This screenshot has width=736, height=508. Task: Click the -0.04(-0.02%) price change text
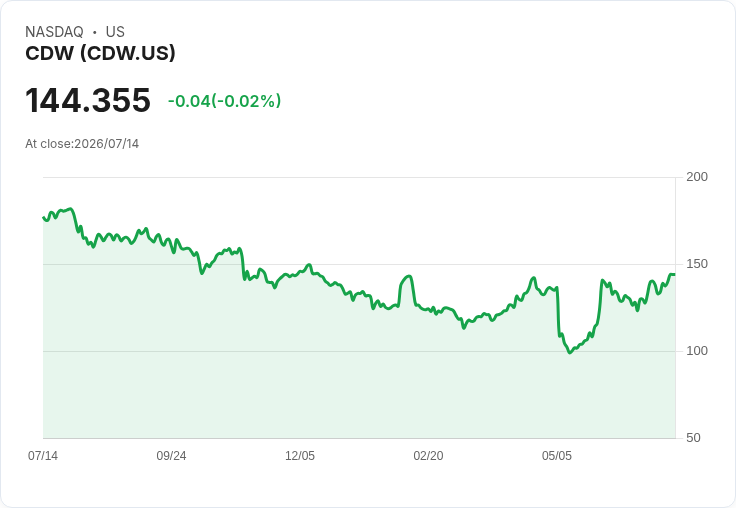[224, 101]
